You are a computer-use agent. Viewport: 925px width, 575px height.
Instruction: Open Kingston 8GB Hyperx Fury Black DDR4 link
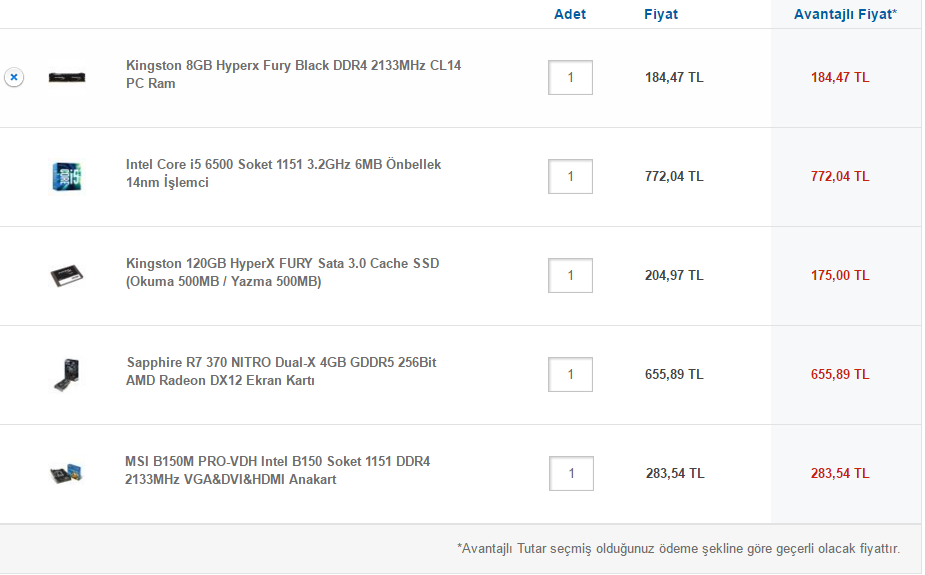point(293,74)
